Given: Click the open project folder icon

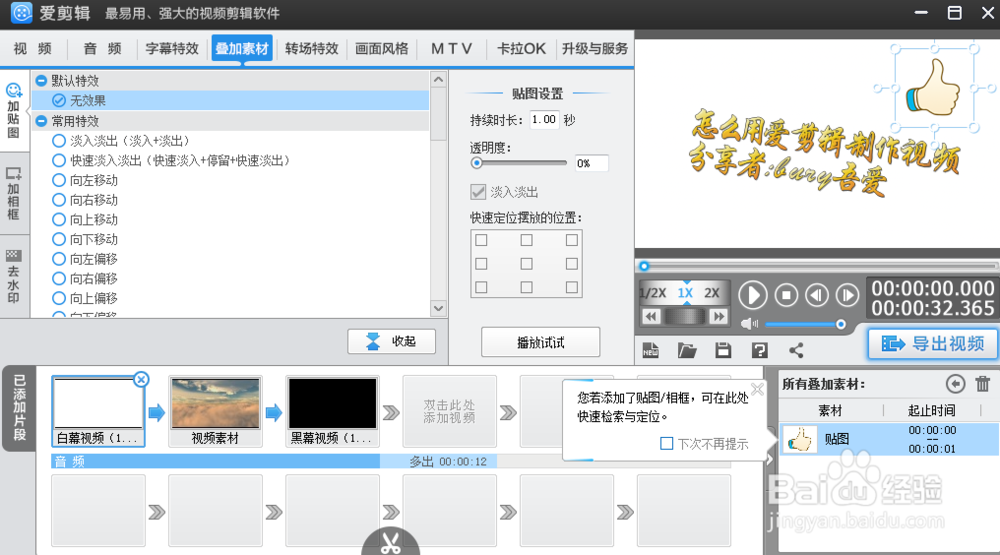Looking at the screenshot, I should [x=687, y=350].
